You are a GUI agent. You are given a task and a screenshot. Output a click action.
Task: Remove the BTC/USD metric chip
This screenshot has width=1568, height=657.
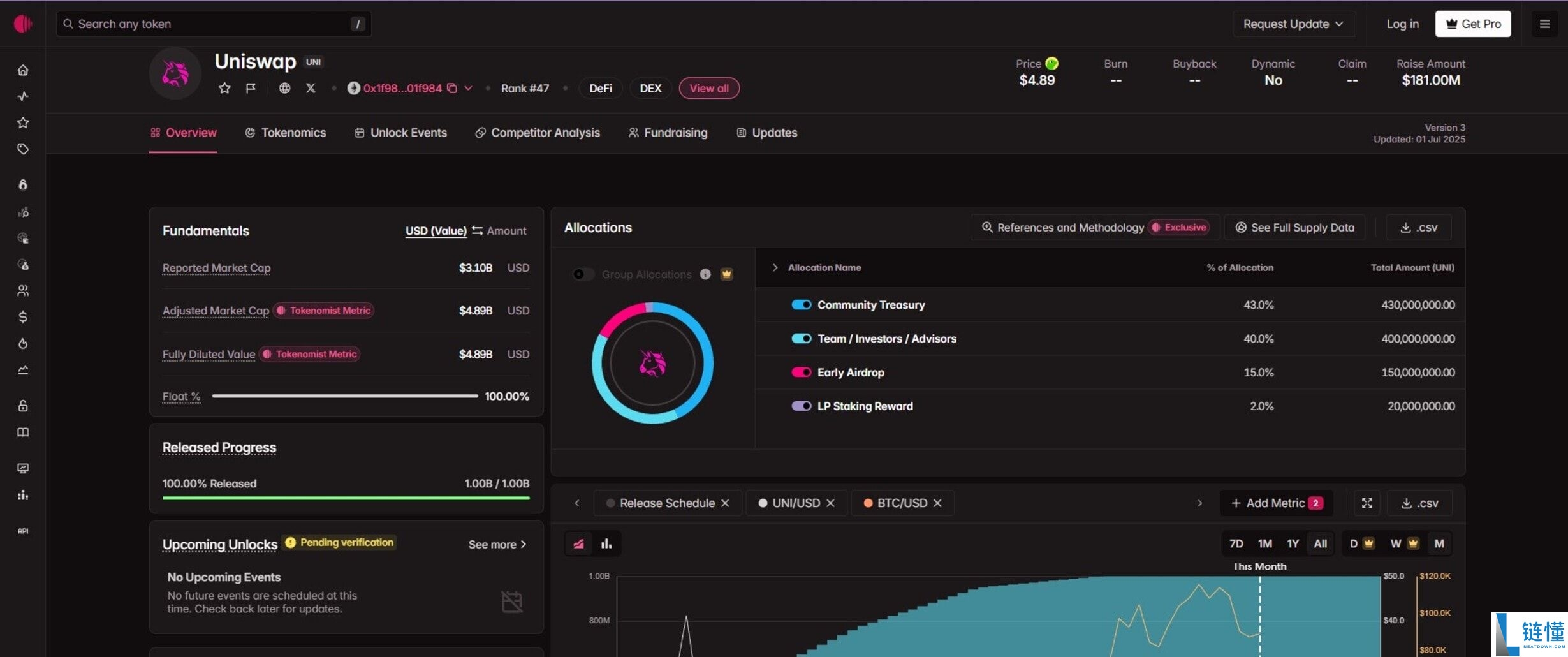pos(937,503)
